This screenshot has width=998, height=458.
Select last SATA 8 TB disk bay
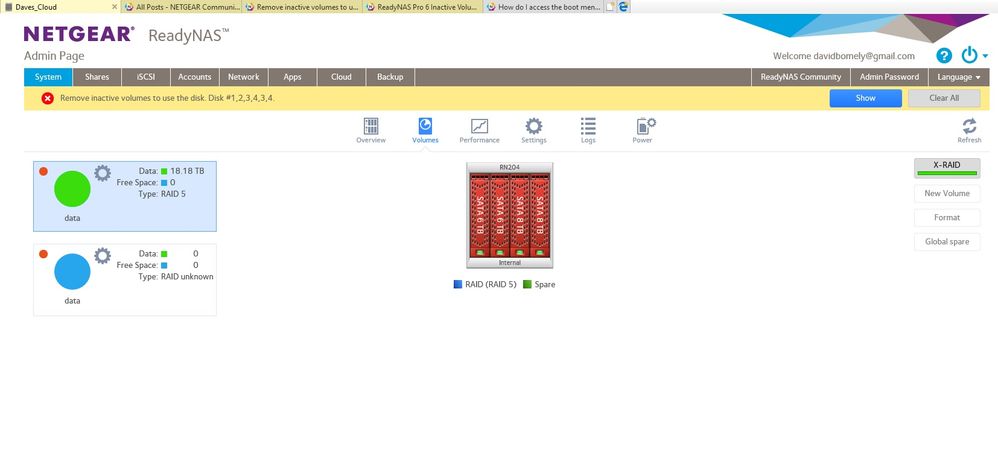[x=540, y=215]
